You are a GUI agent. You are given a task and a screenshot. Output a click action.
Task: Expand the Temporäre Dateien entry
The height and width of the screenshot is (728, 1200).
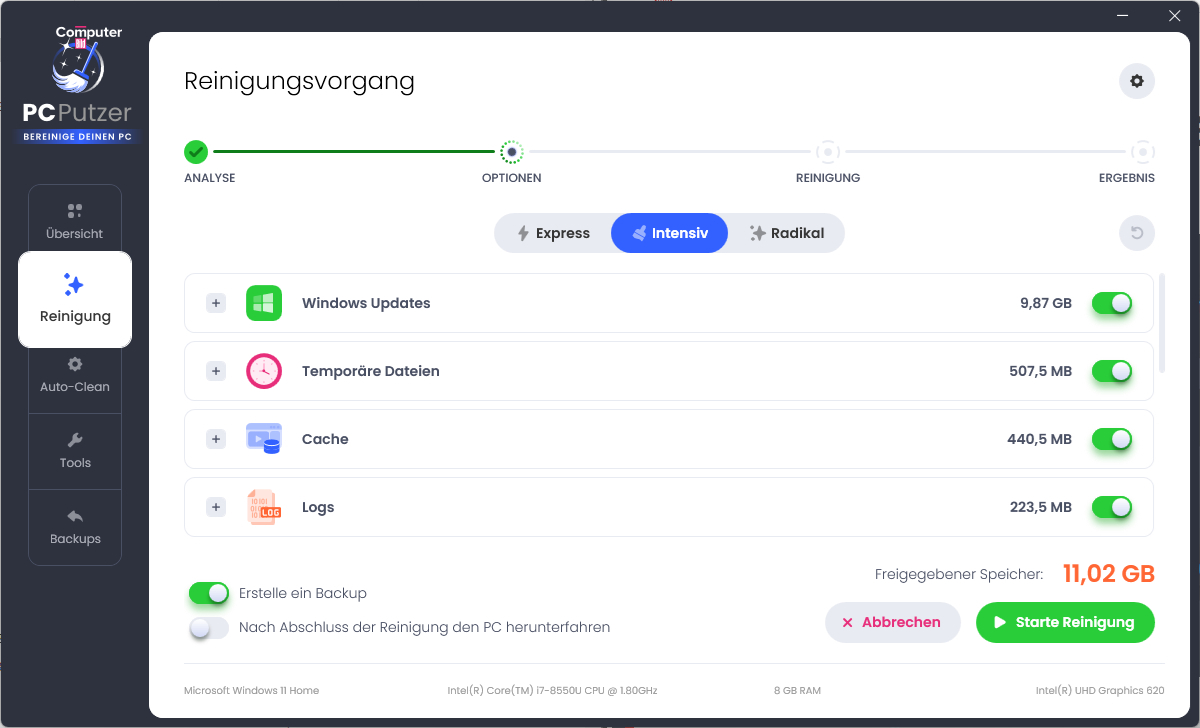[215, 370]
